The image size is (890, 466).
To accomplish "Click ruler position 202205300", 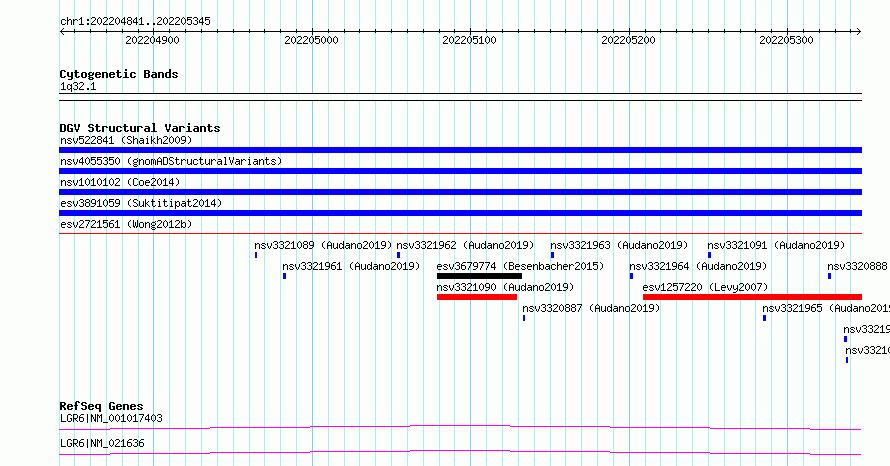I will [x=786, y=40].
